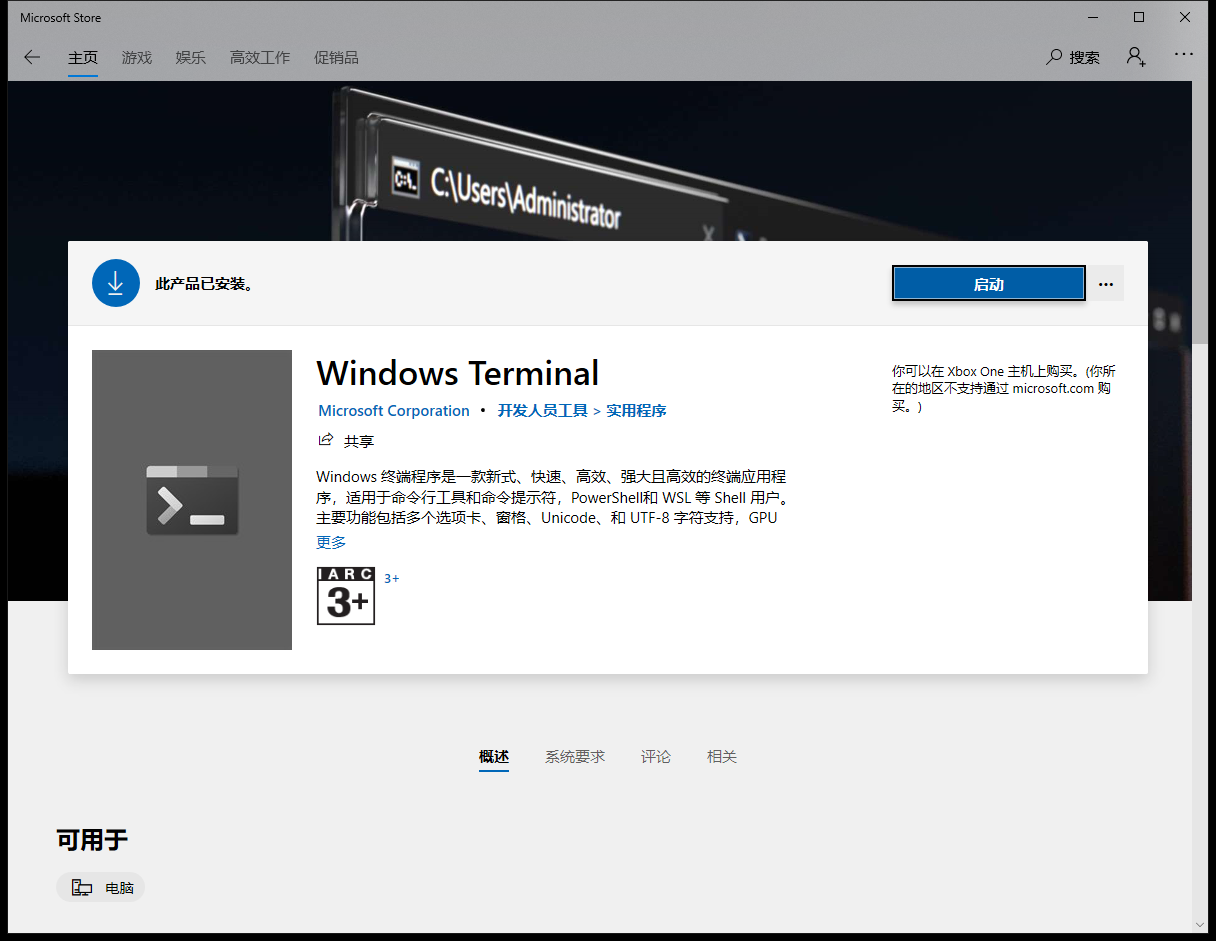
Task: Open the top-bar three-dots menu
Action: pos(1184,54)
